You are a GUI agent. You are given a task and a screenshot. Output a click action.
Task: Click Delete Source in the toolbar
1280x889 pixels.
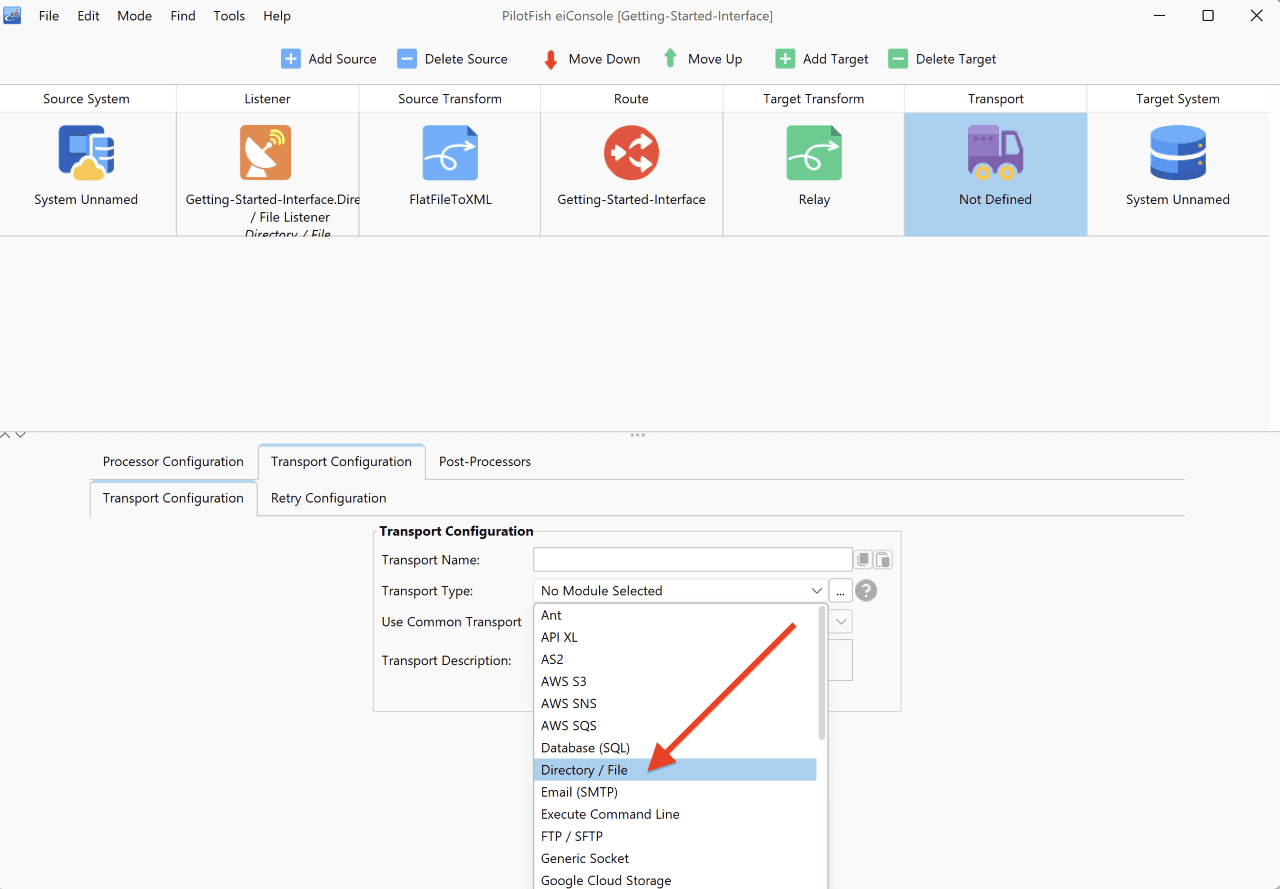[453, 59]
